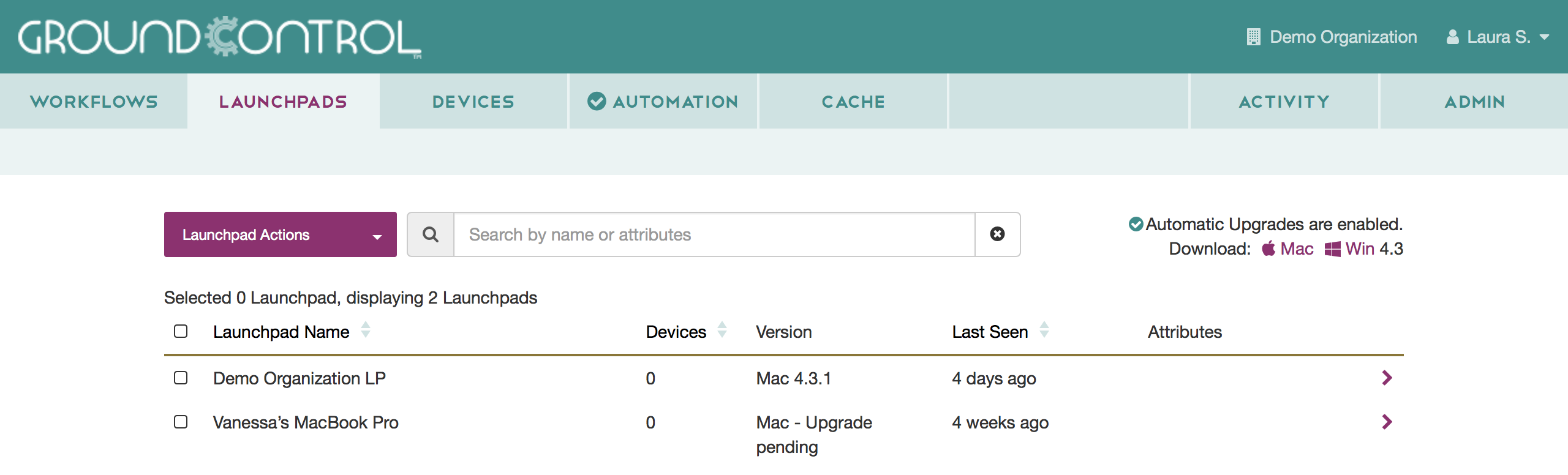The width and height of the screenshot is (1568, 475).
Task: Focus the search by name field
Action: click(x=714, y=234)
